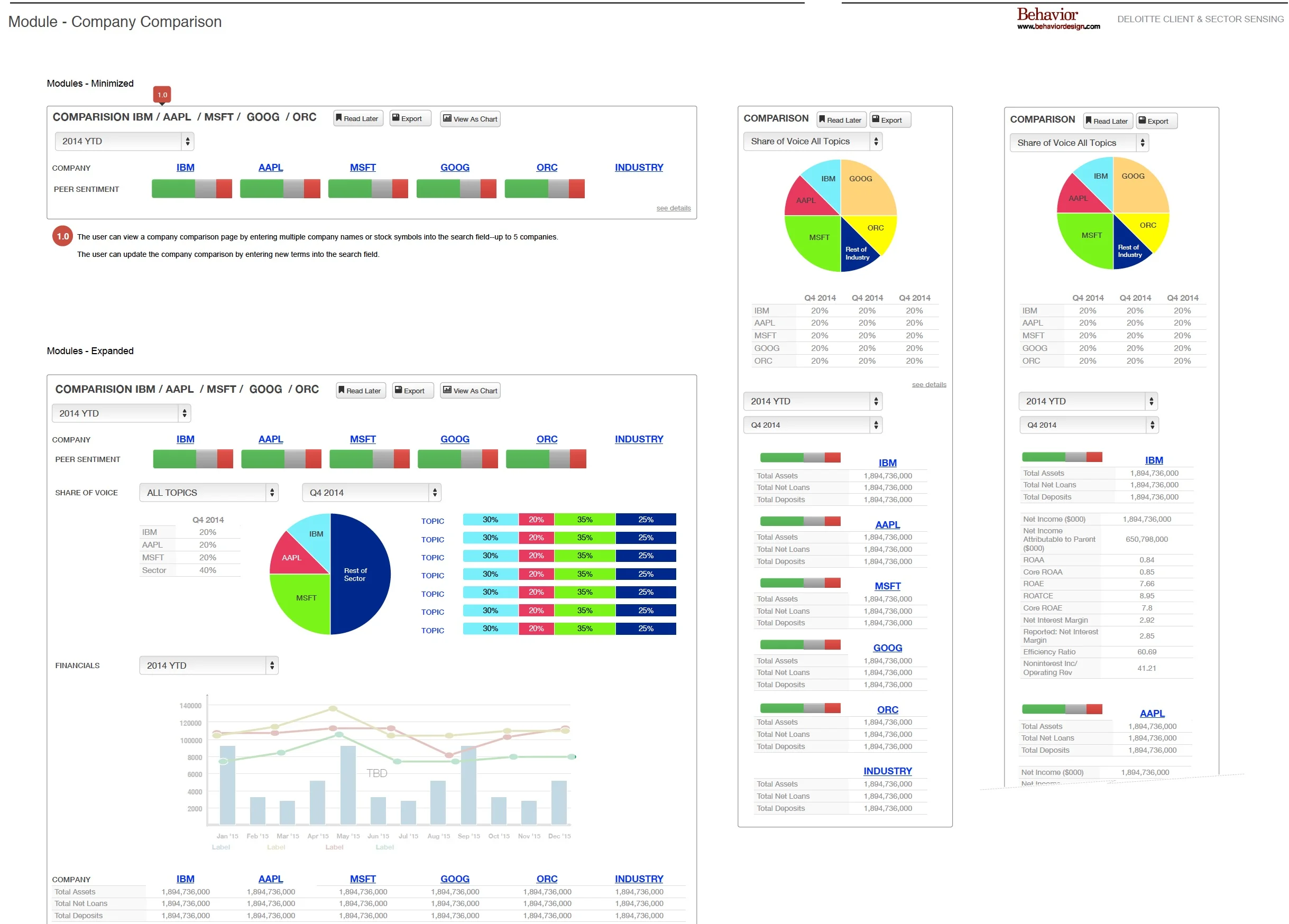Click Export button in expanded comparison module
Screen dimensions: 1289x924
412,391
